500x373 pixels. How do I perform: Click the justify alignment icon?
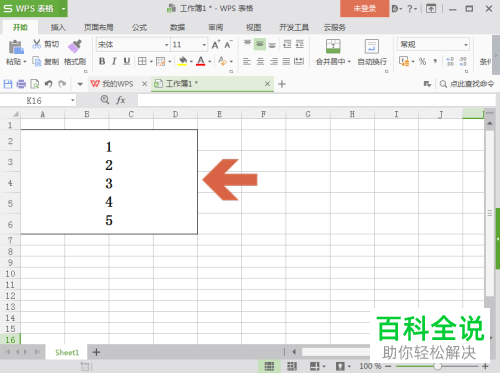(286, 61)
